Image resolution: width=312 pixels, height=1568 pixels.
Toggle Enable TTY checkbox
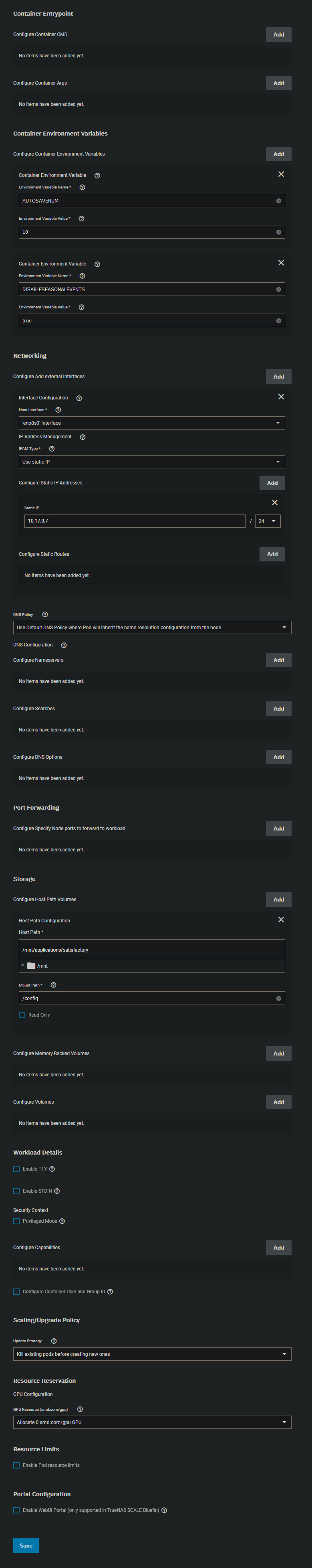click(x=16, y=1169)
